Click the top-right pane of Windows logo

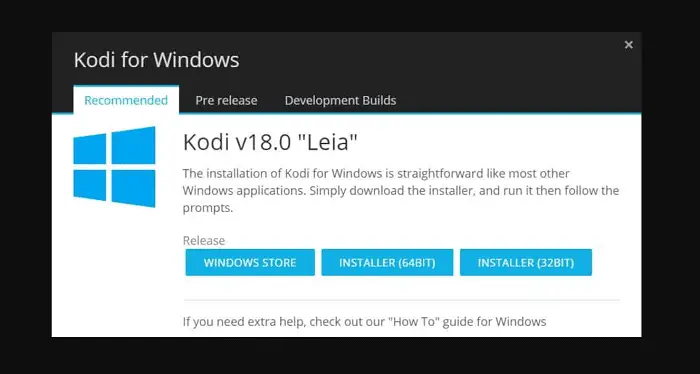[x=133, y=145]
